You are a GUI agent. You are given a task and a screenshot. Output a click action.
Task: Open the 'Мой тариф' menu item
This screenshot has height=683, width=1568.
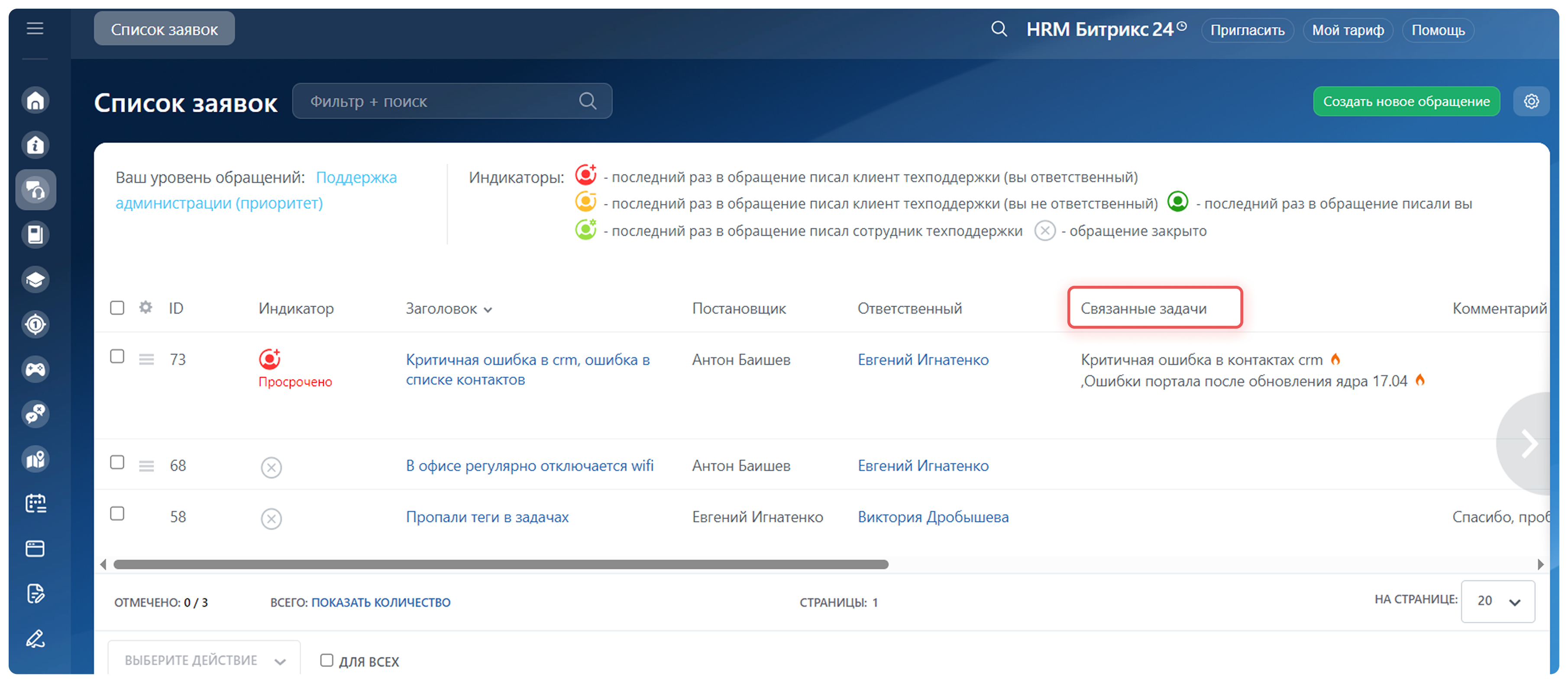click(x=1348, y=30)
